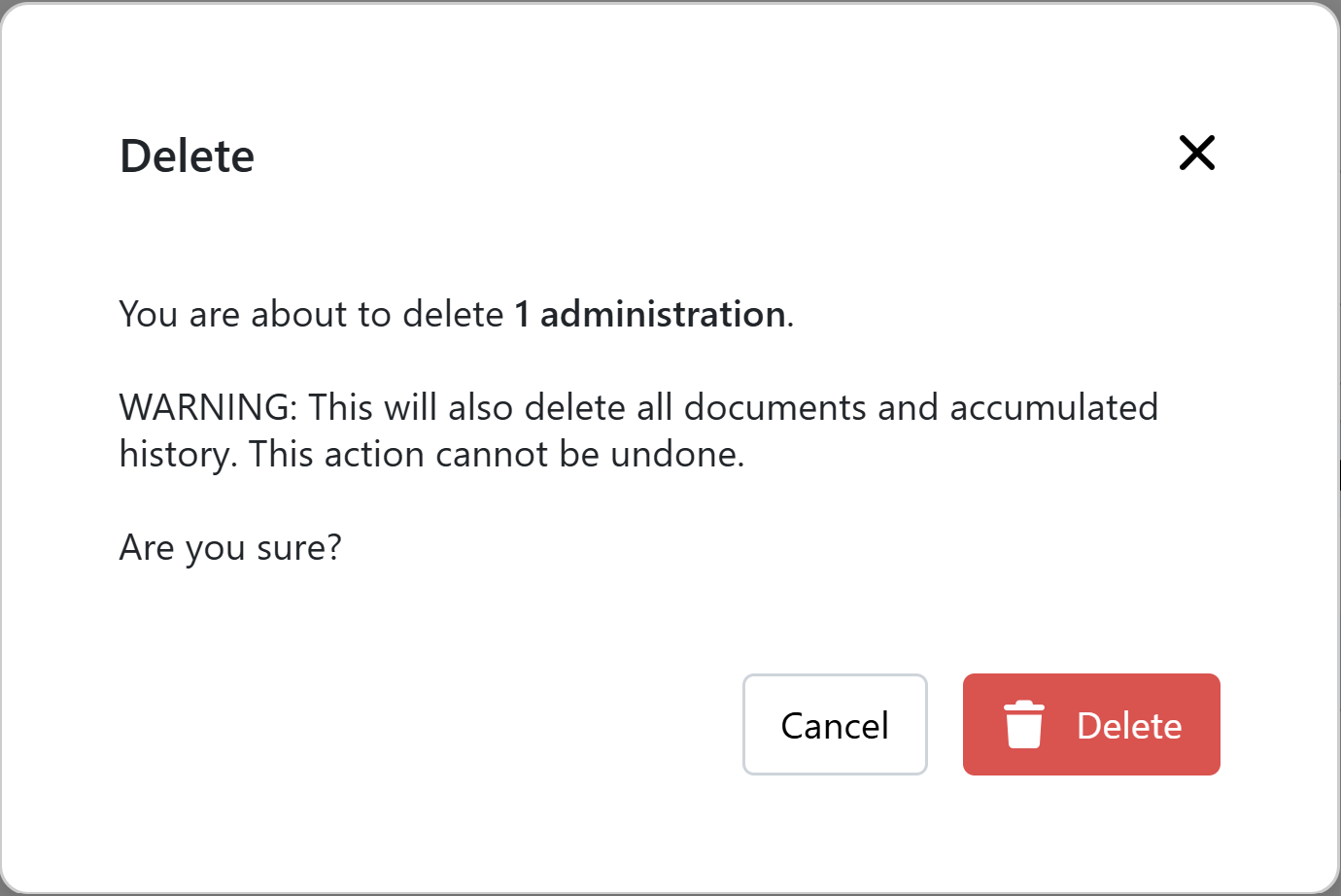Click the "Delete" dialog title heading

coord(187,155)
